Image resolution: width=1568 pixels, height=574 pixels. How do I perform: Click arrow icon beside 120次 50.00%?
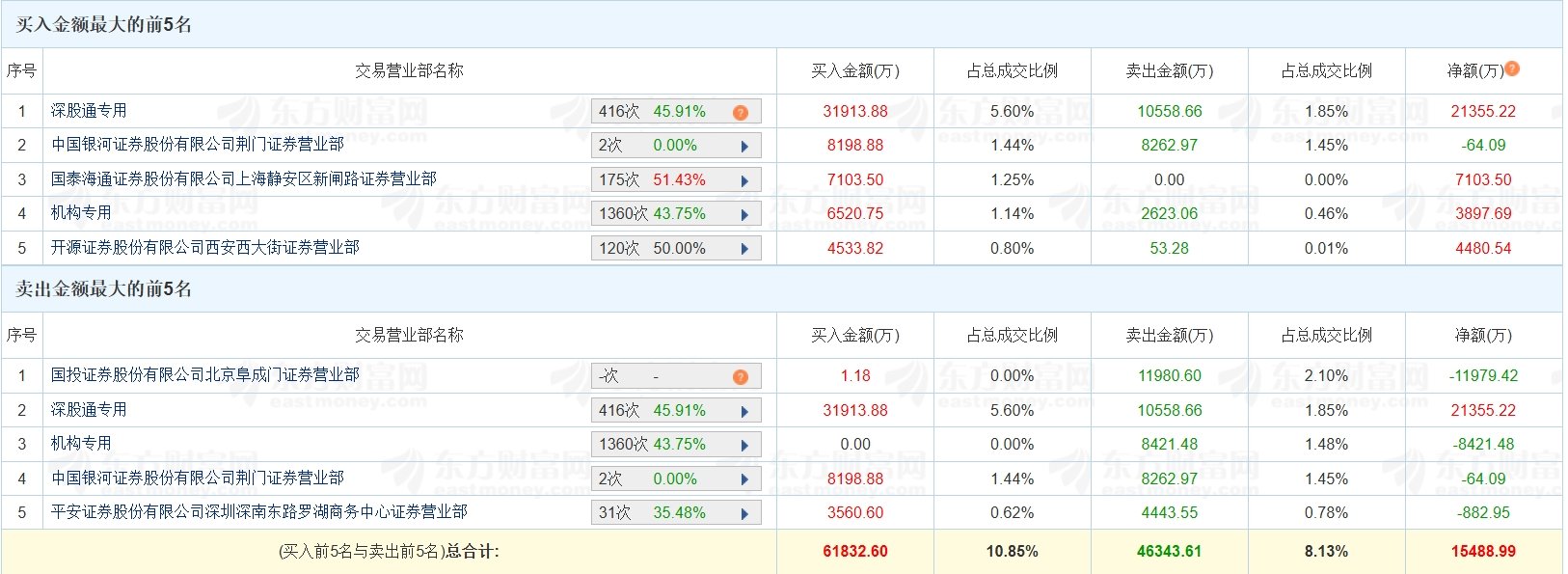(x=744, y=249)
